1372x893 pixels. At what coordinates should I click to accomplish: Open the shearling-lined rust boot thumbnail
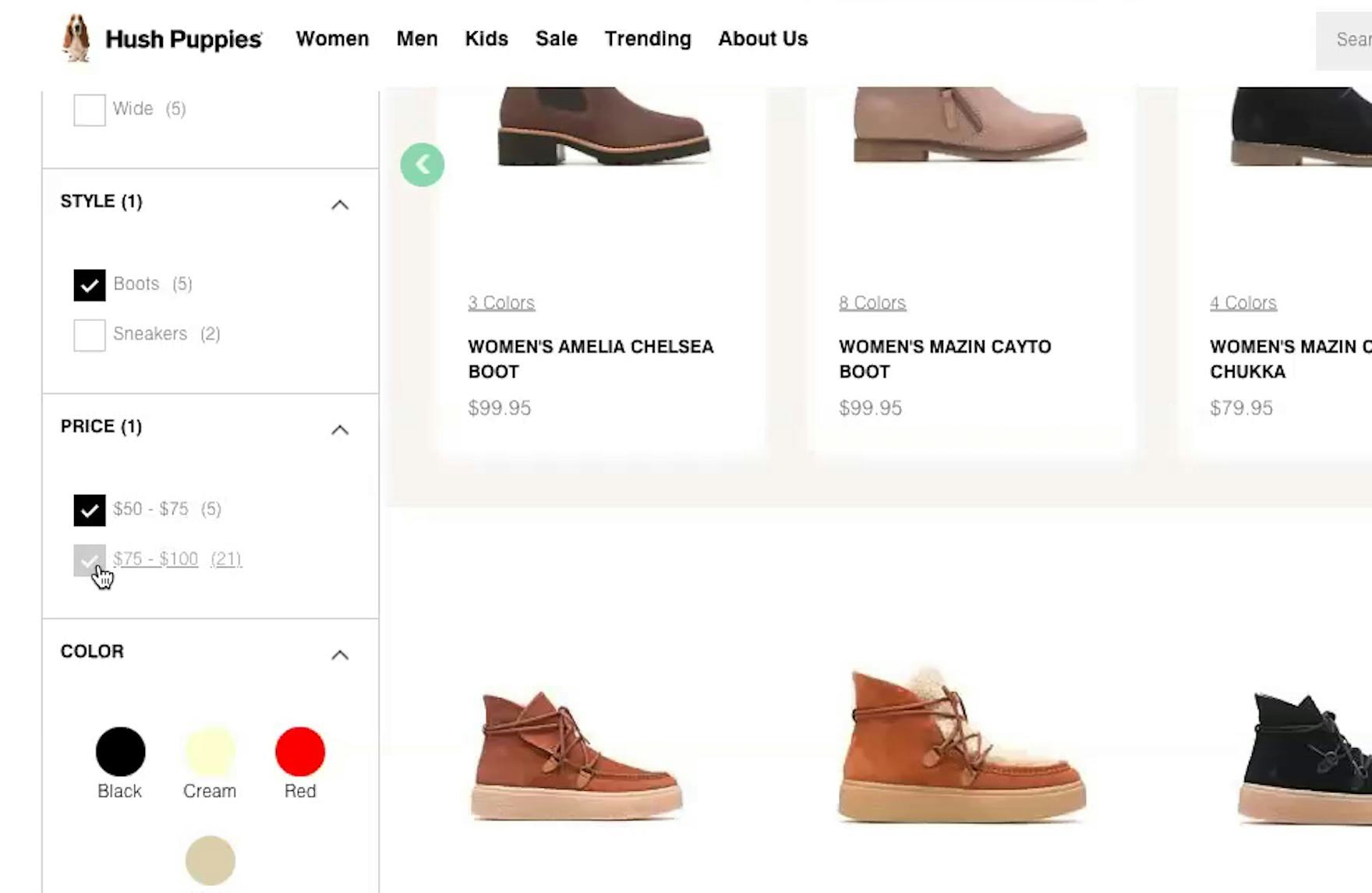pos(960,747)
